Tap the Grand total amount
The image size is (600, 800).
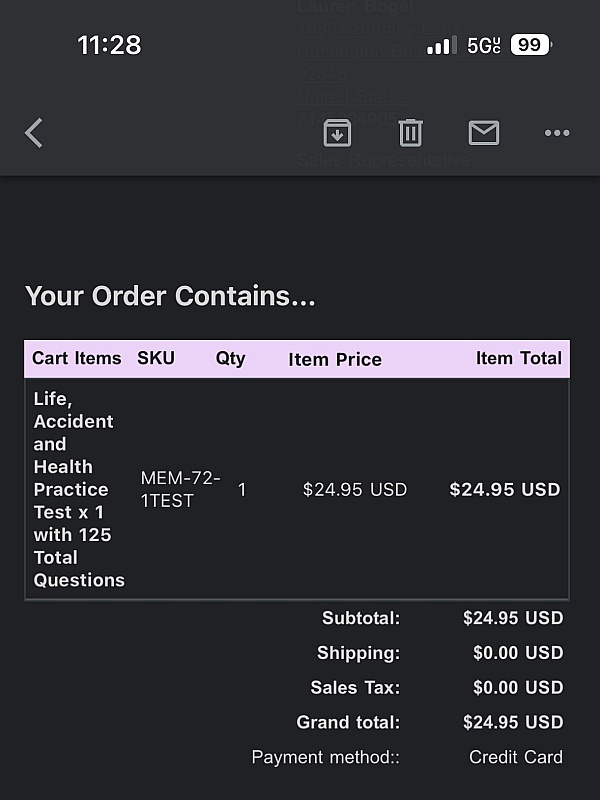coord(513,722)
